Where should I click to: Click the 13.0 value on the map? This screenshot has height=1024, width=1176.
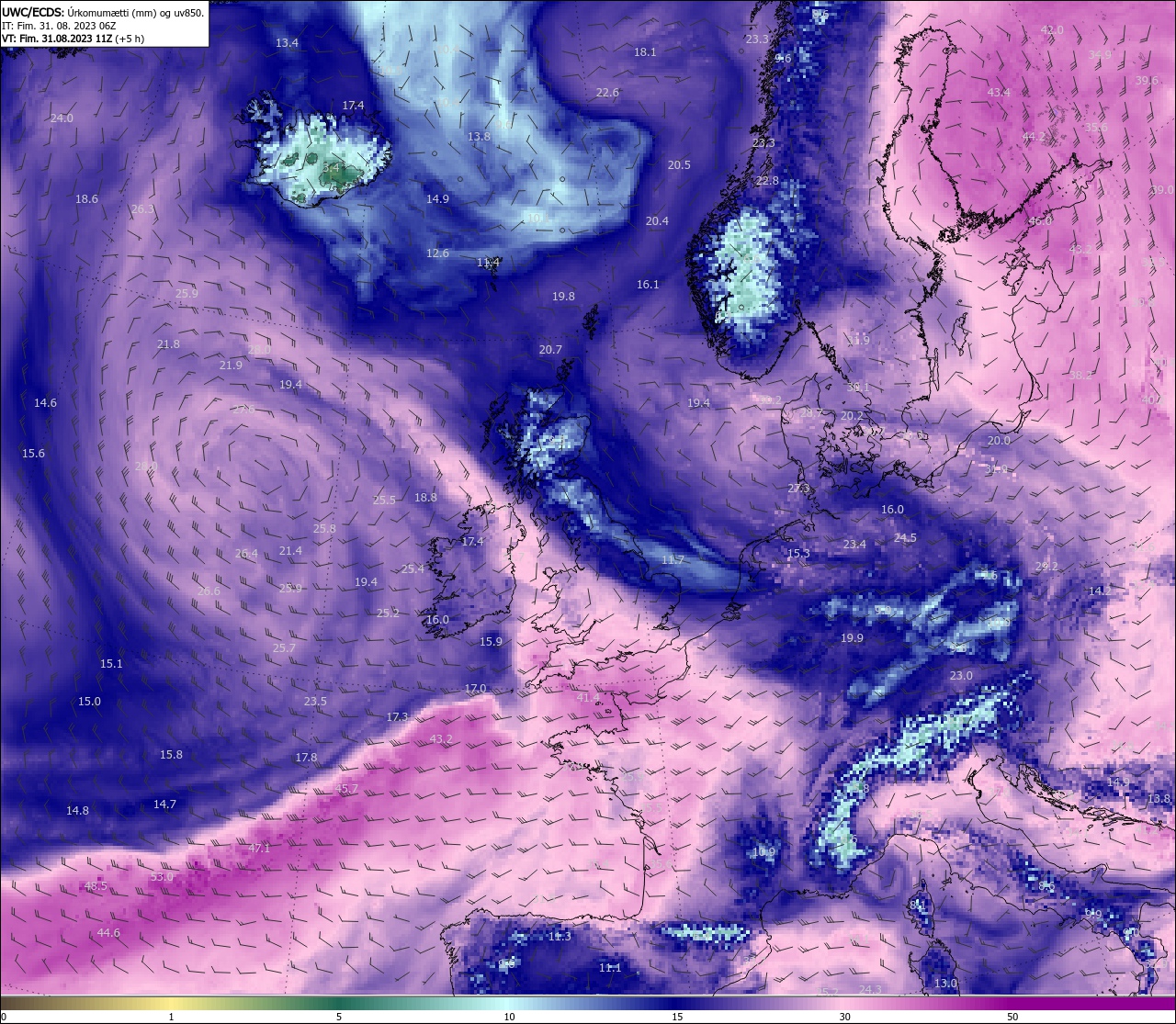(x=945, y=984)
